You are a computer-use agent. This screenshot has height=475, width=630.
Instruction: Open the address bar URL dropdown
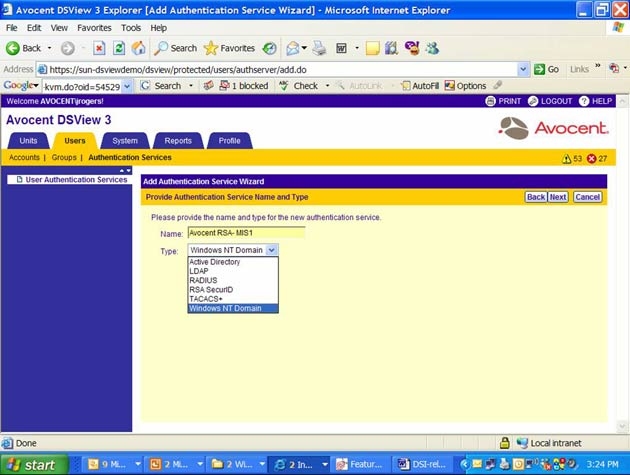click(524, 69)
